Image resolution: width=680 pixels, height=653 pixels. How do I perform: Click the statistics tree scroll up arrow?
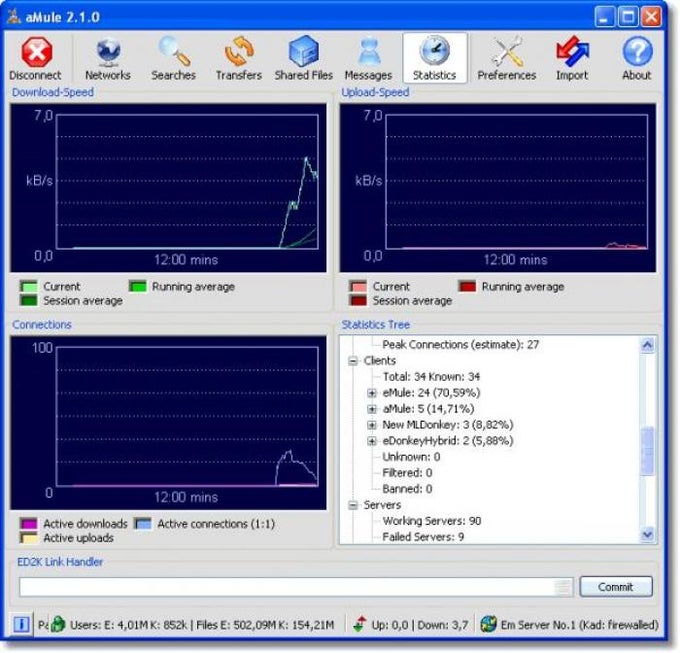click(647, 345)
